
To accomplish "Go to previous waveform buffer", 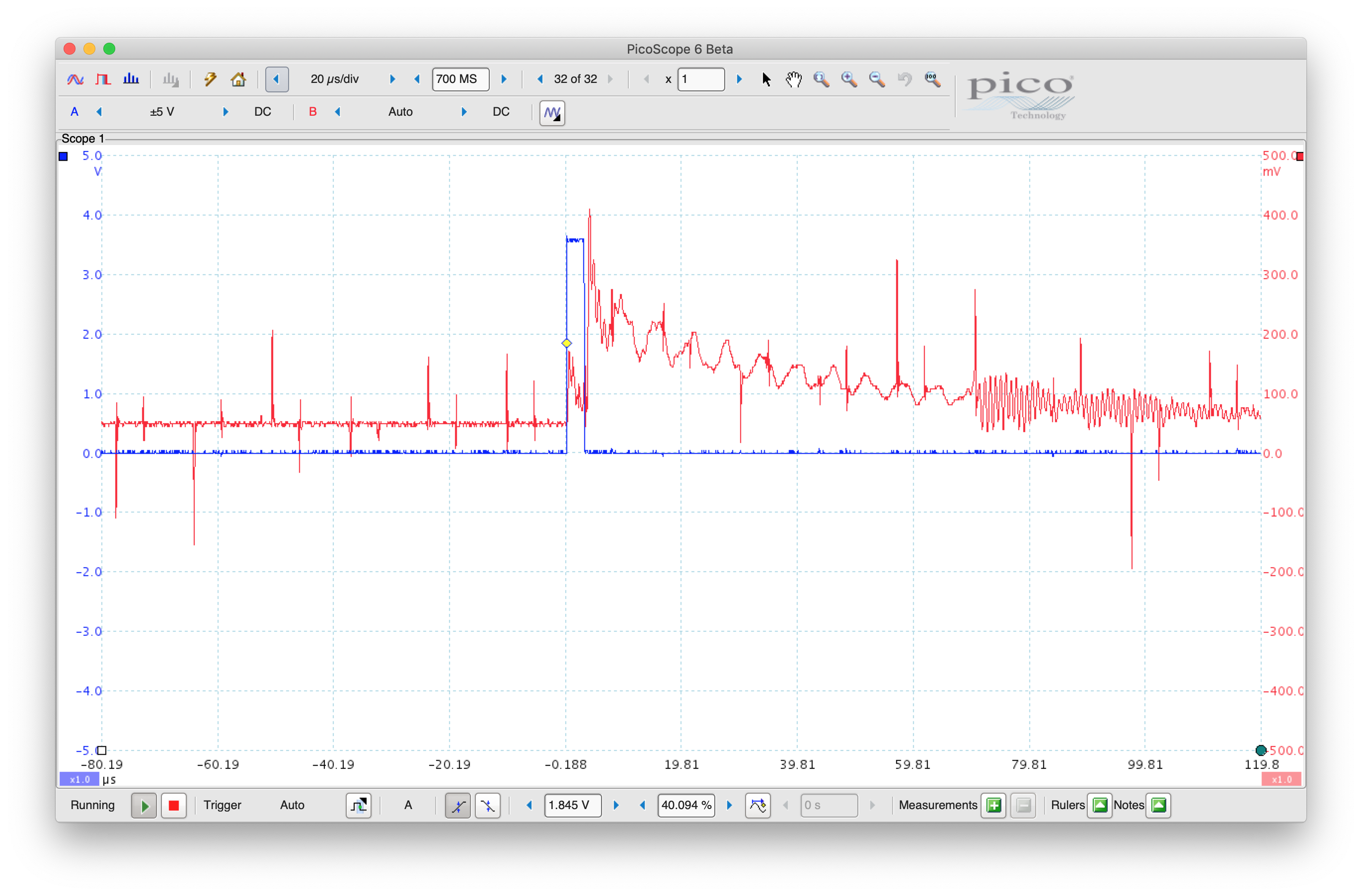I will [x=539, y=79].
